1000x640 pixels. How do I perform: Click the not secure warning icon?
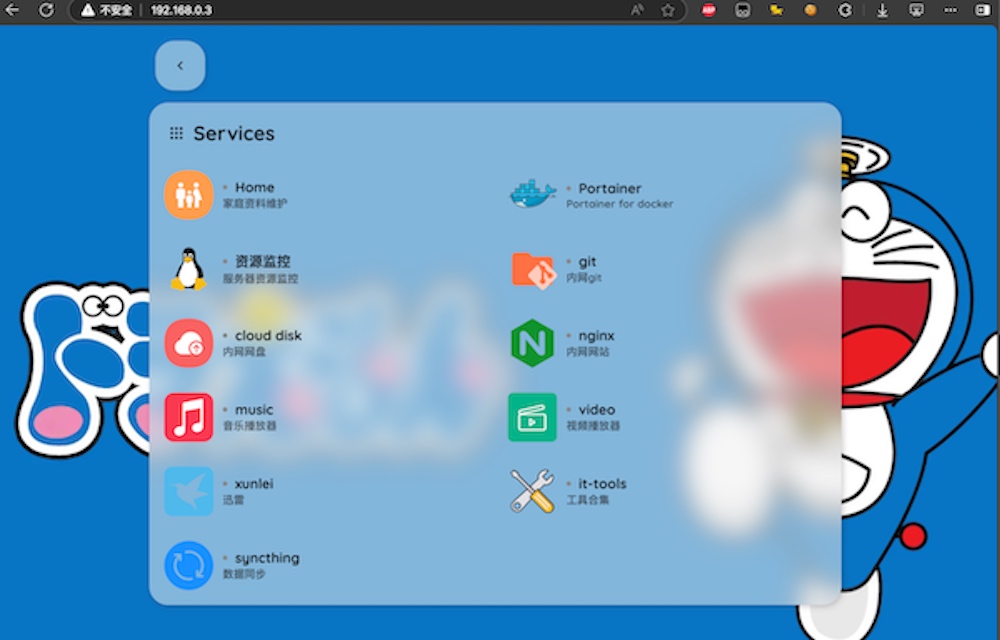coord(87,10)
